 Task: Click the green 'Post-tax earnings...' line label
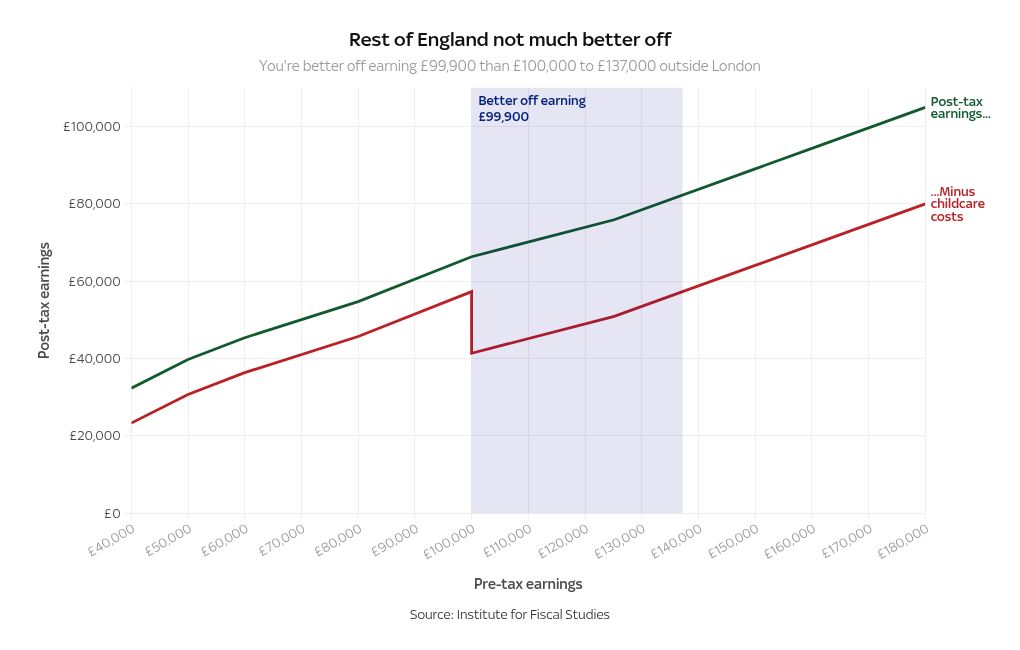[x=960, y=108]
